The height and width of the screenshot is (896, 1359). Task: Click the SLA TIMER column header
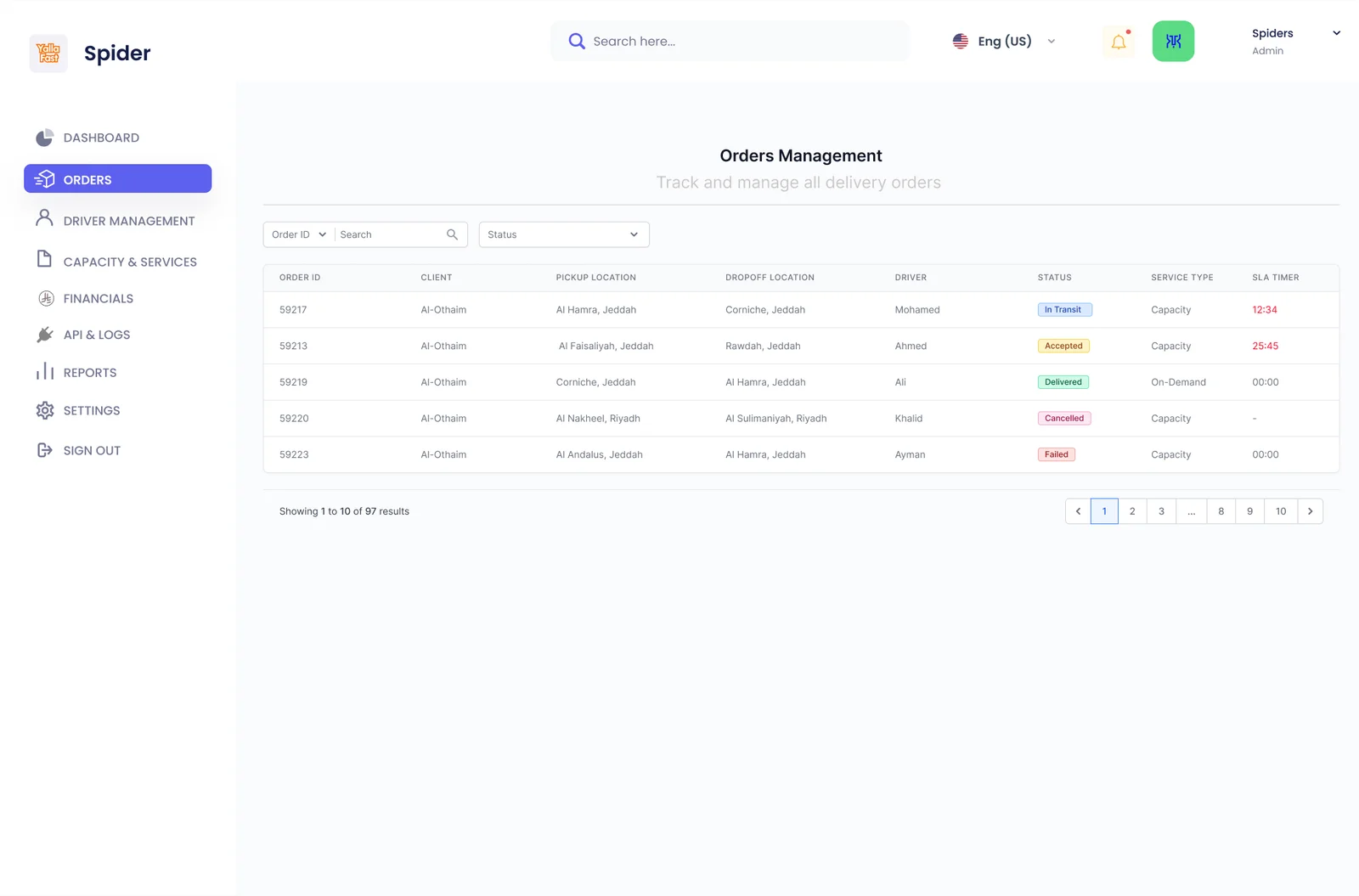[x=1275, y=278]
